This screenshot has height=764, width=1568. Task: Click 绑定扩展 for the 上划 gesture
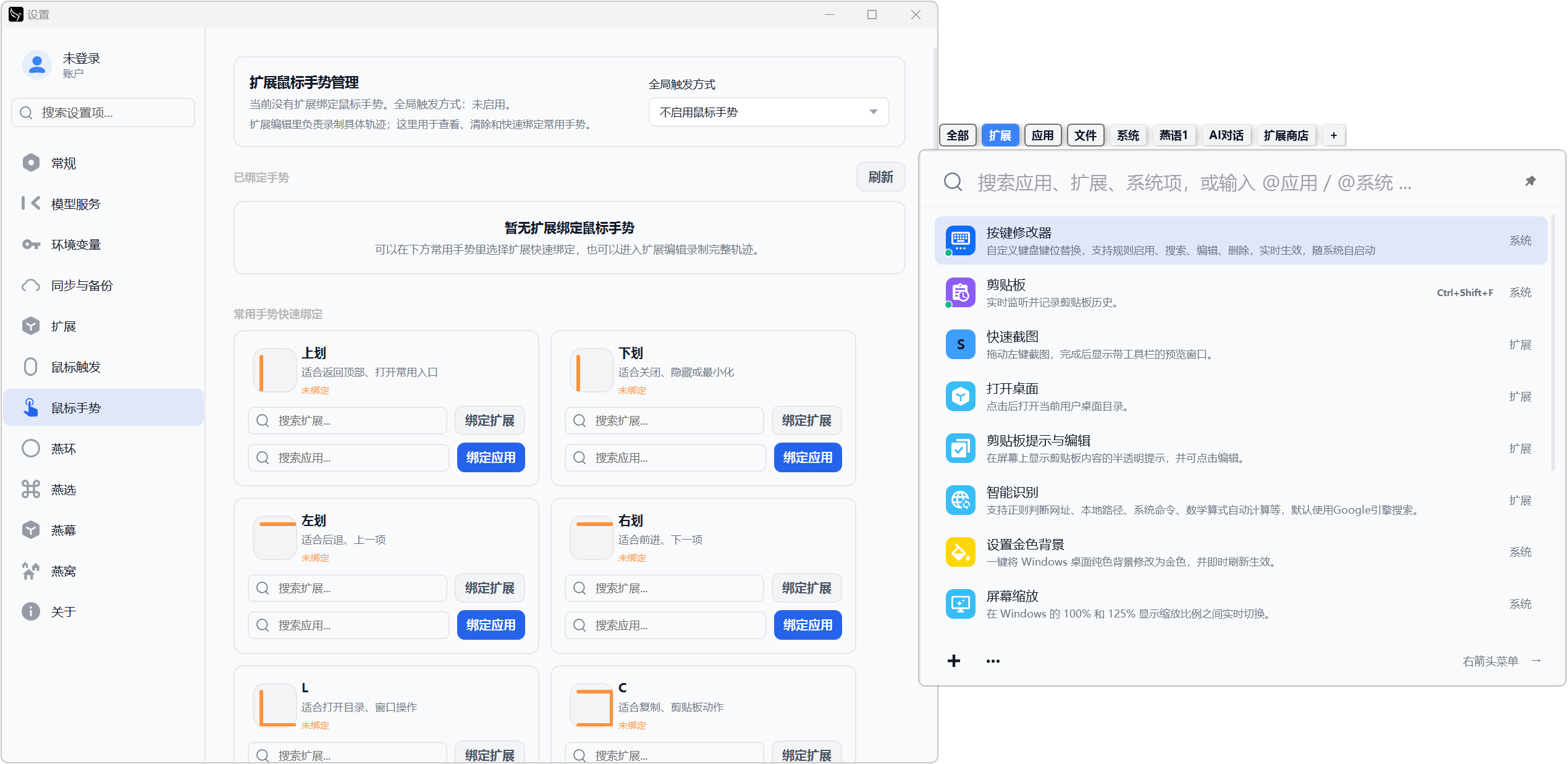pyautogui.click(x=490, y=421)
